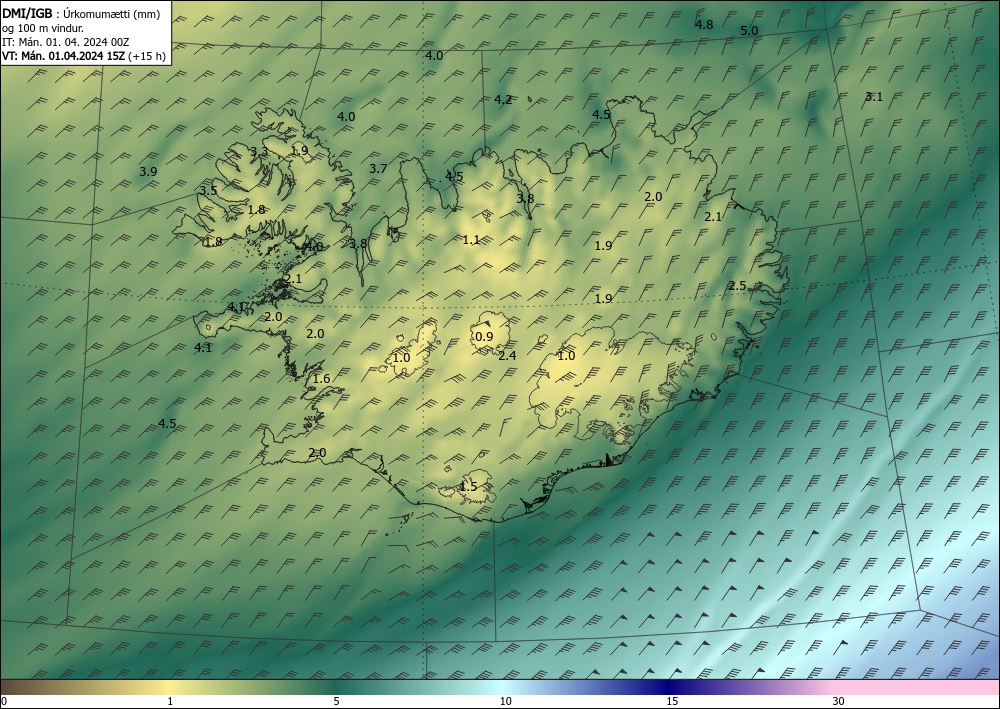Click the 3.5 value label on the map

point(208,191)
